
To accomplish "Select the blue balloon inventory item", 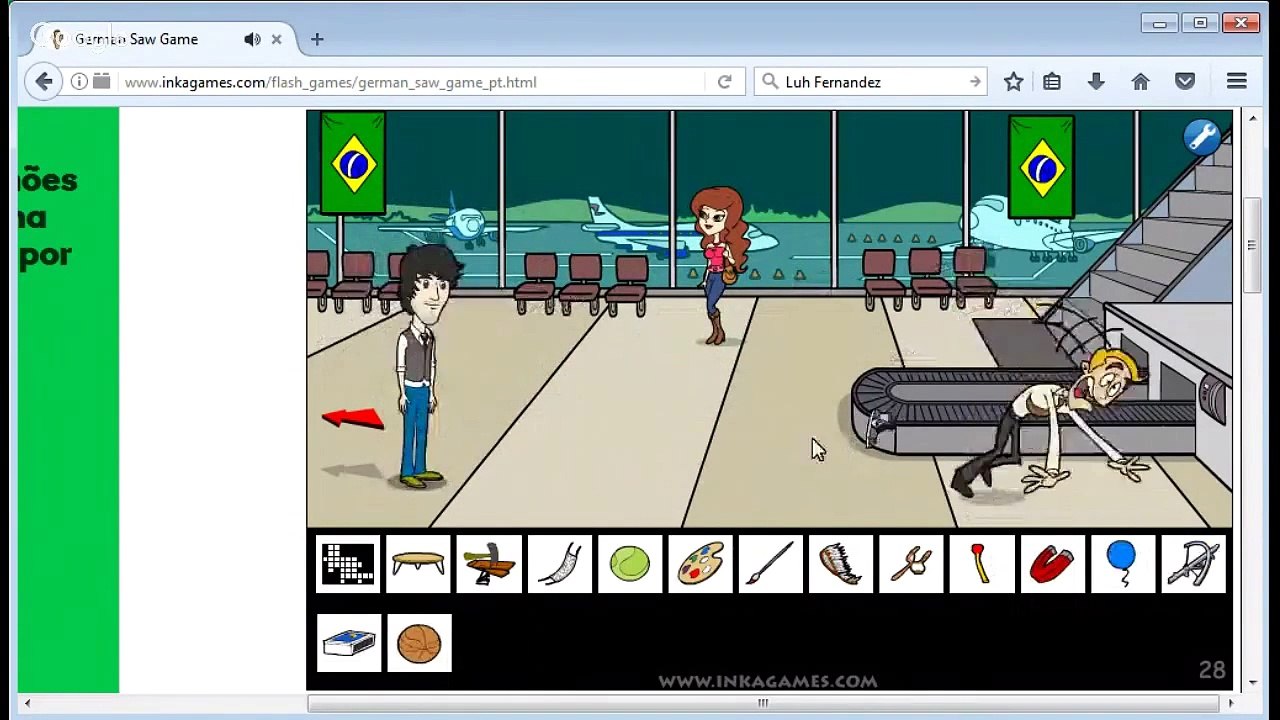I will pos(1123,564).
